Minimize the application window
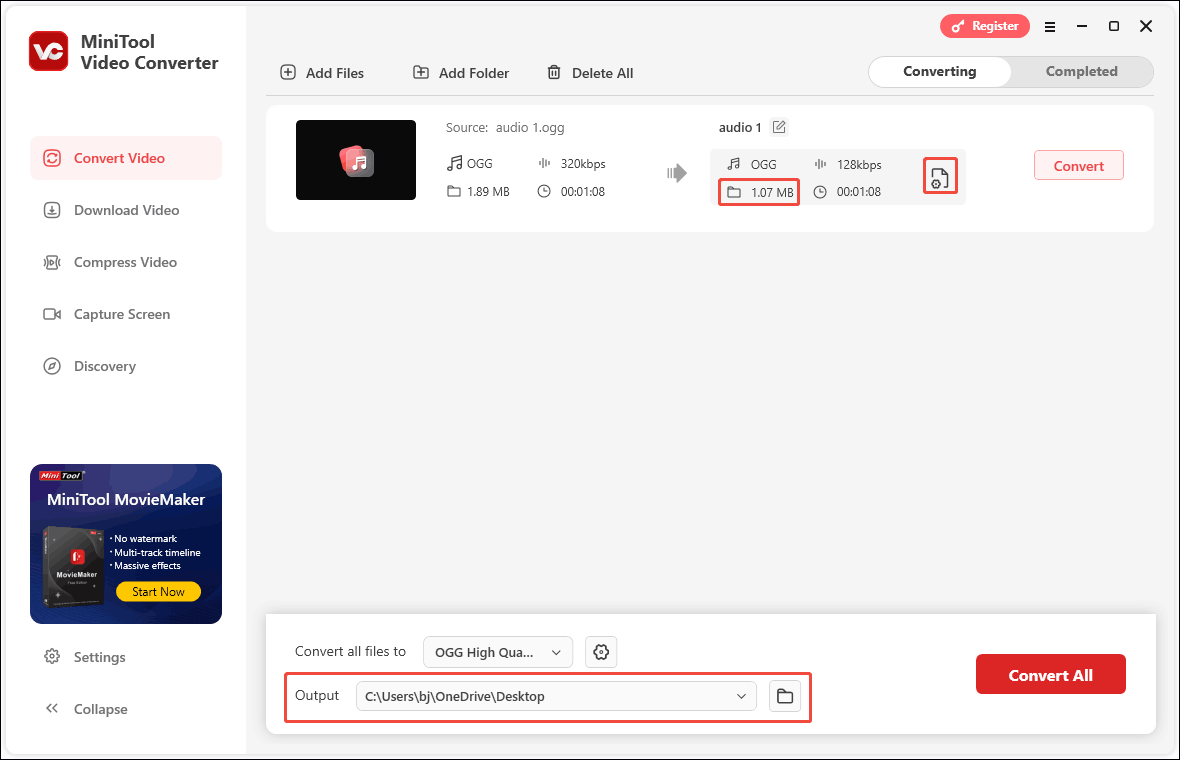 pos(1082,26)
